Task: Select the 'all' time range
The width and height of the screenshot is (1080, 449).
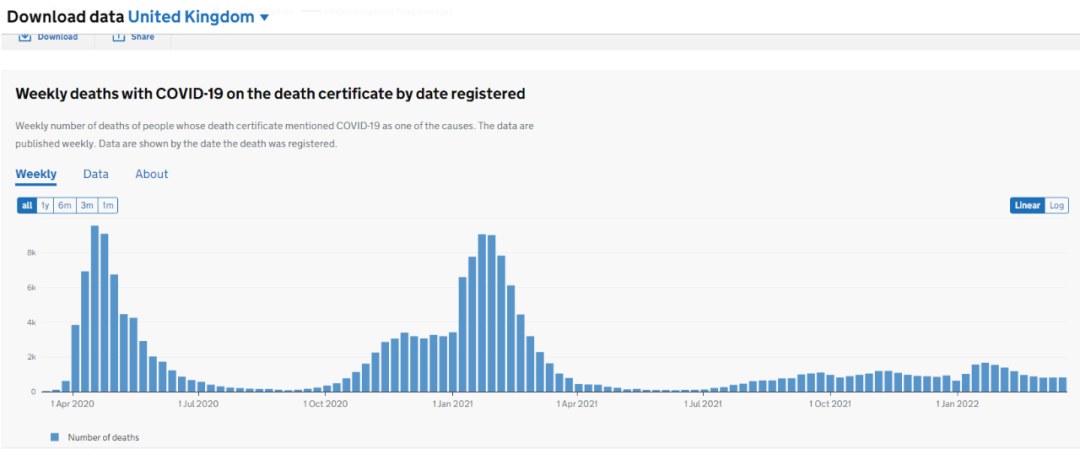Action: point(27,206)
